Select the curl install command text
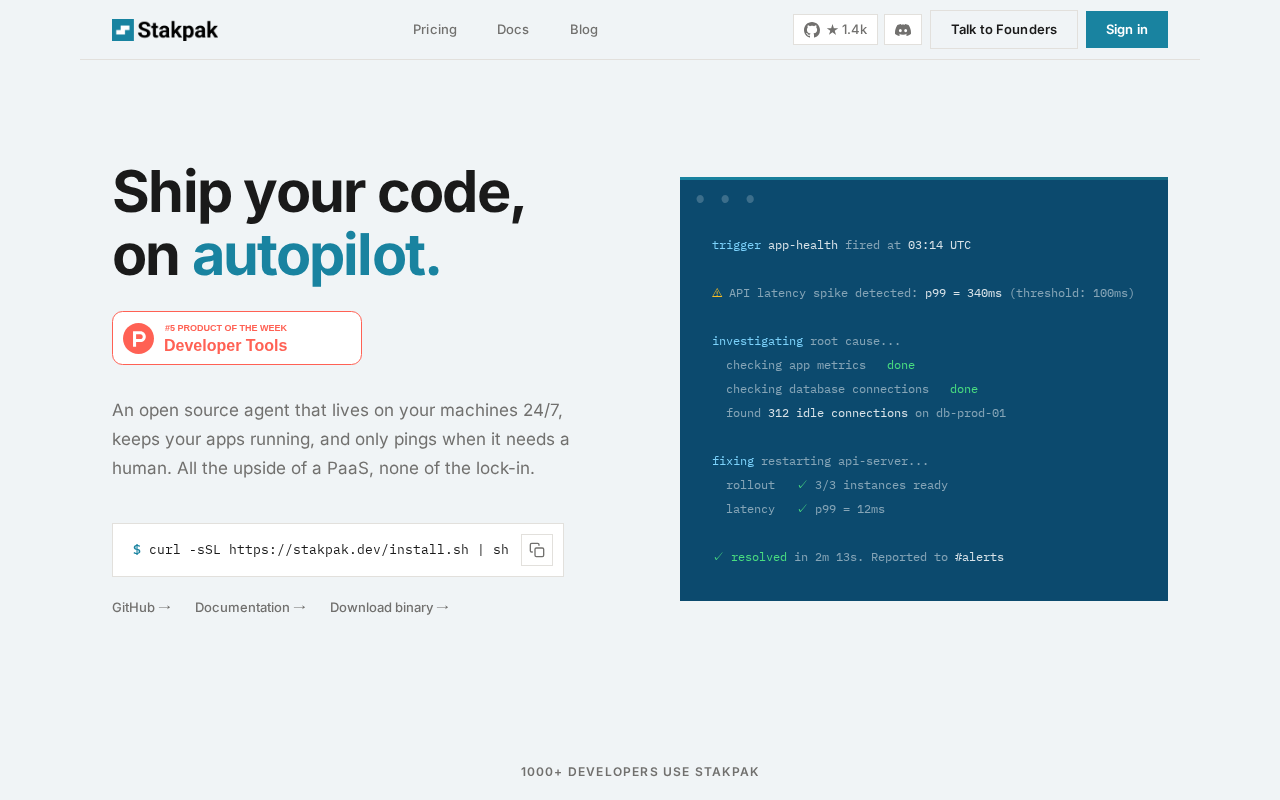The width and height of the screenshot is (1280, 800). point(328,550)
